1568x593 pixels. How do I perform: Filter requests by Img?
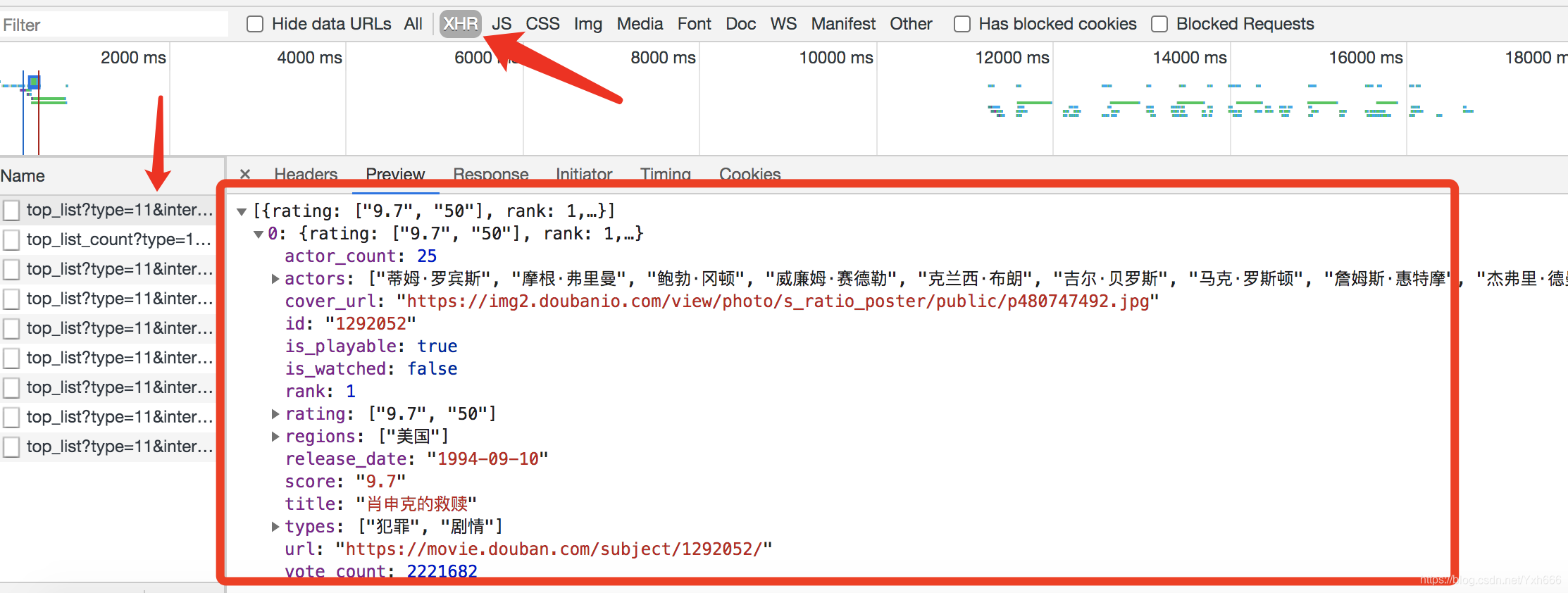(x=588, y=24)
